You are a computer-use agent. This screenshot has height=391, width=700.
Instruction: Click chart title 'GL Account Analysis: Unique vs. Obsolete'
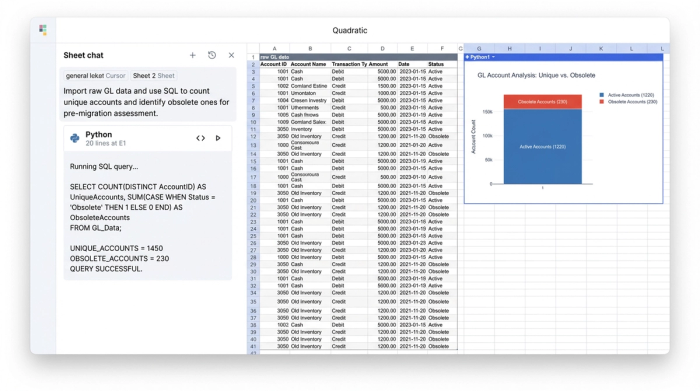(x=536, y=75)
